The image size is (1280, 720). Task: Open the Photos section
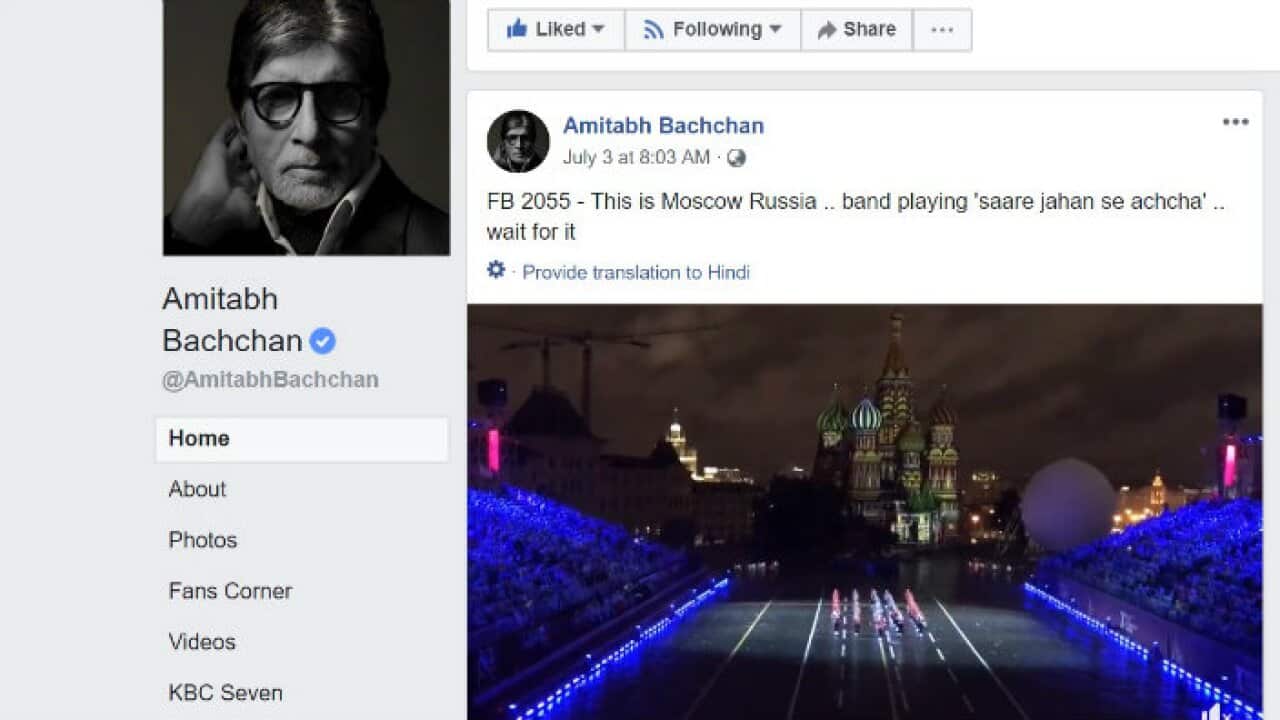point(202,540)
